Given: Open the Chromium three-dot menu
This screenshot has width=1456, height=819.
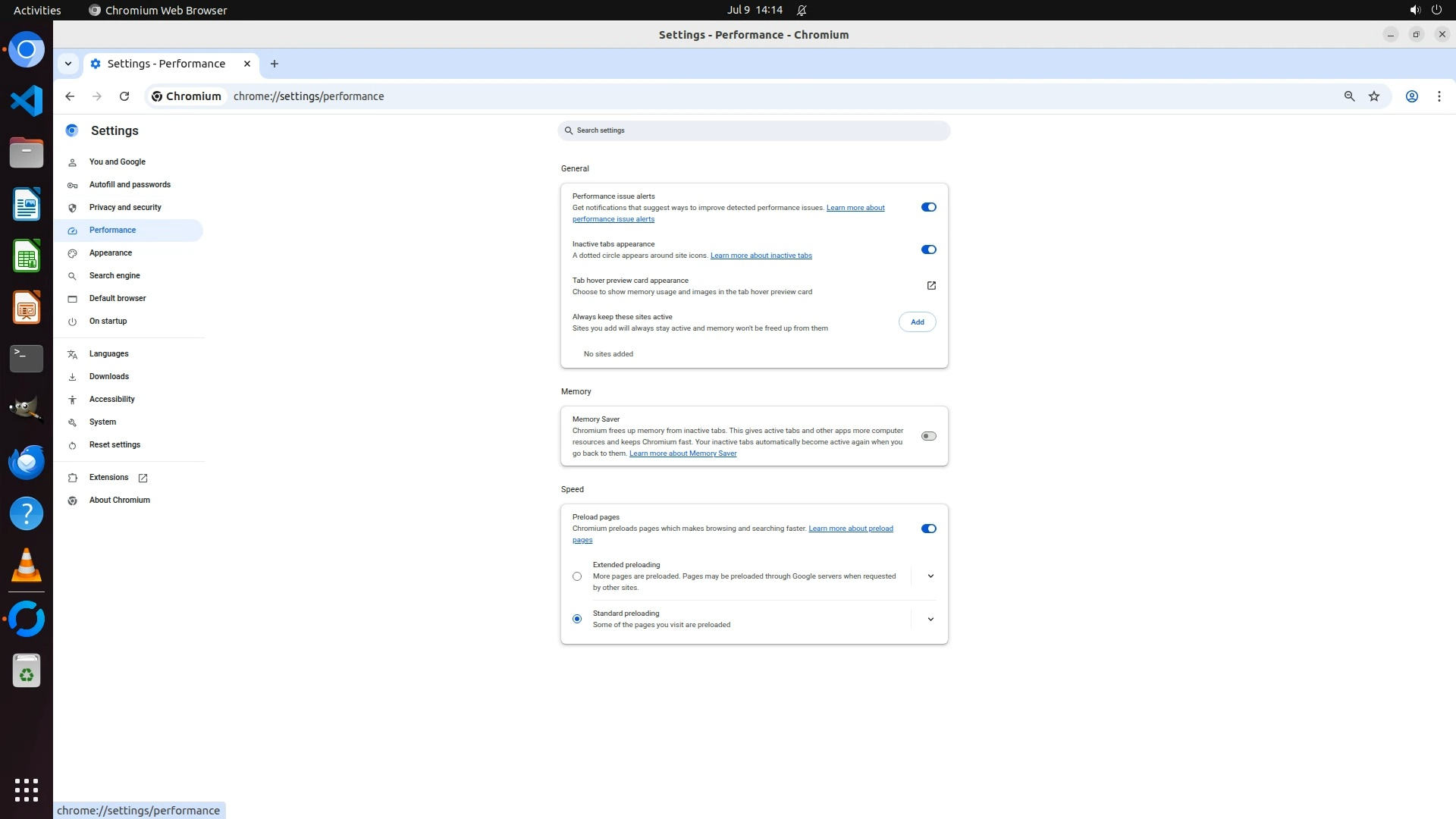Looking at the screenshot, I should [1439, 96].
